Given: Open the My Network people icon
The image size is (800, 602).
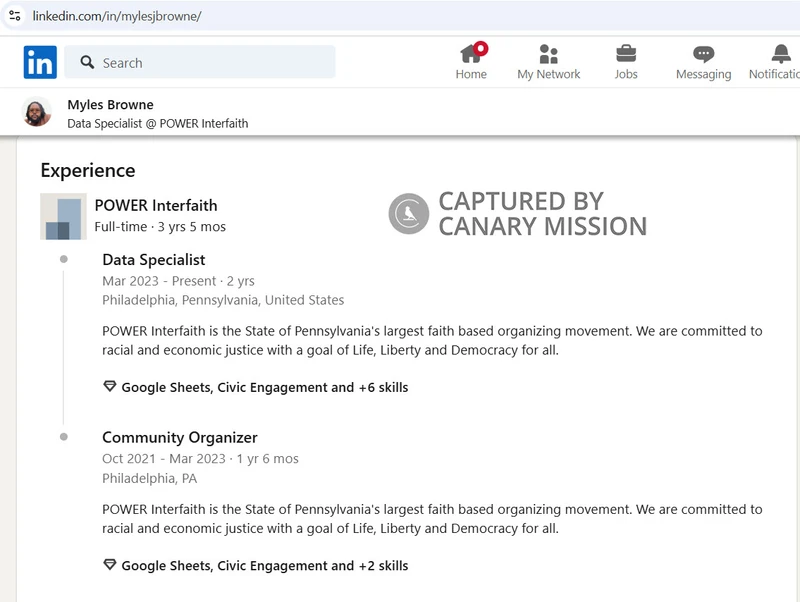Looking at the screenshot, I should [548, 54].
